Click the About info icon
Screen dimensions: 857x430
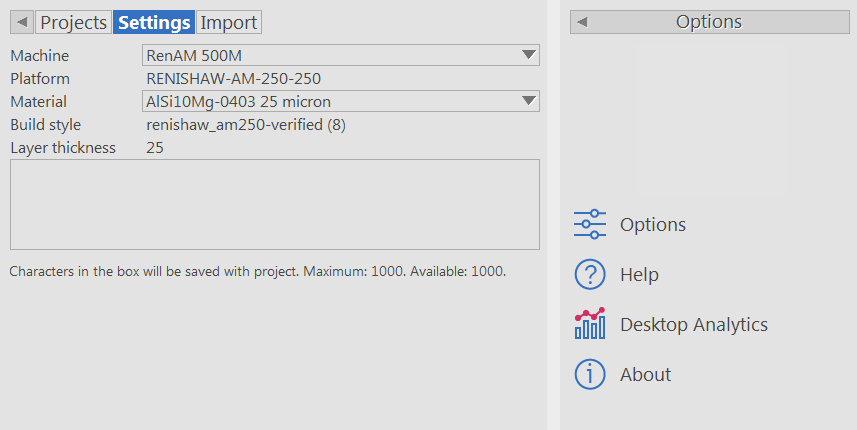point(590,374)
